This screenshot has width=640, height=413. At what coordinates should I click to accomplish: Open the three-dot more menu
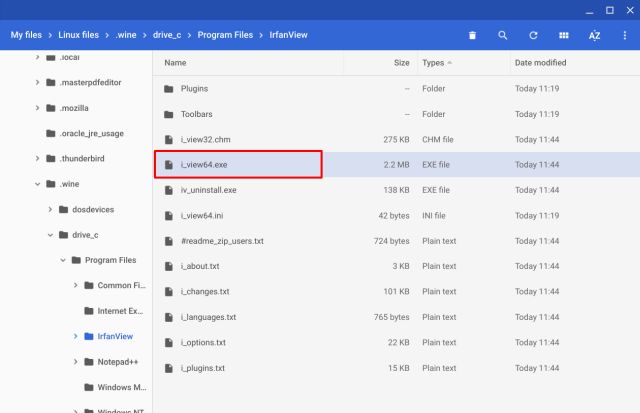pos(624,35)
